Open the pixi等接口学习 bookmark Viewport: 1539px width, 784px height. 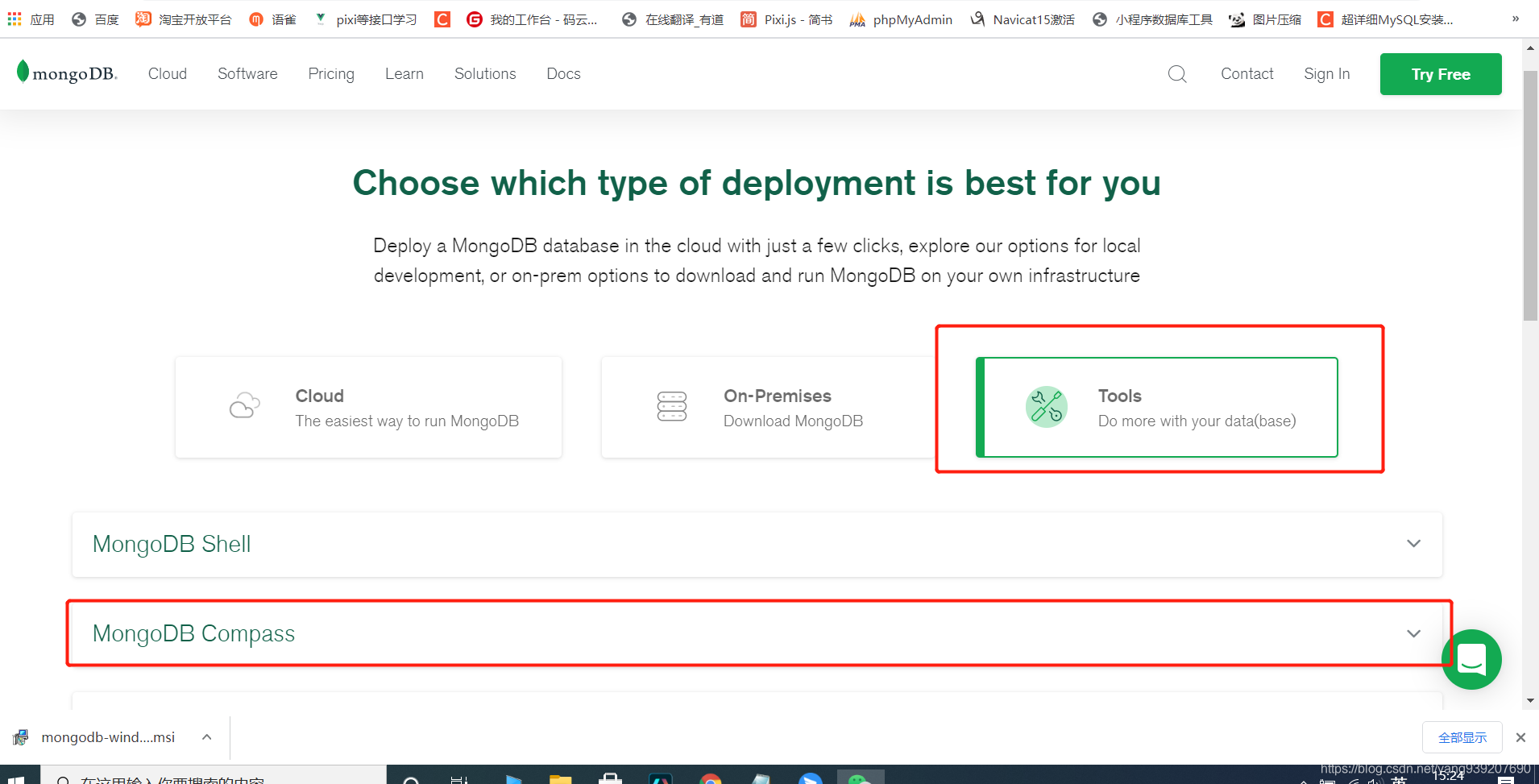(365, 19)
